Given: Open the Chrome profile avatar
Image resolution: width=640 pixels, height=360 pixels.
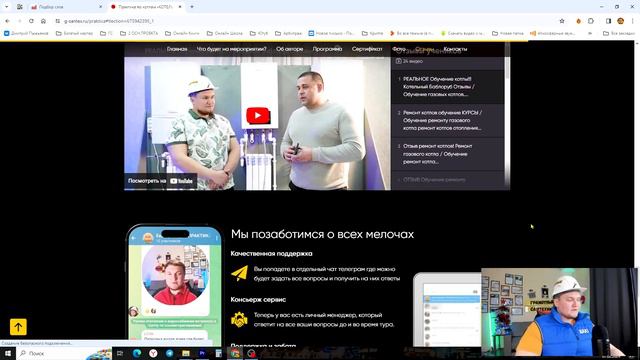Looking at the screenshot, I should click(620, 21).
